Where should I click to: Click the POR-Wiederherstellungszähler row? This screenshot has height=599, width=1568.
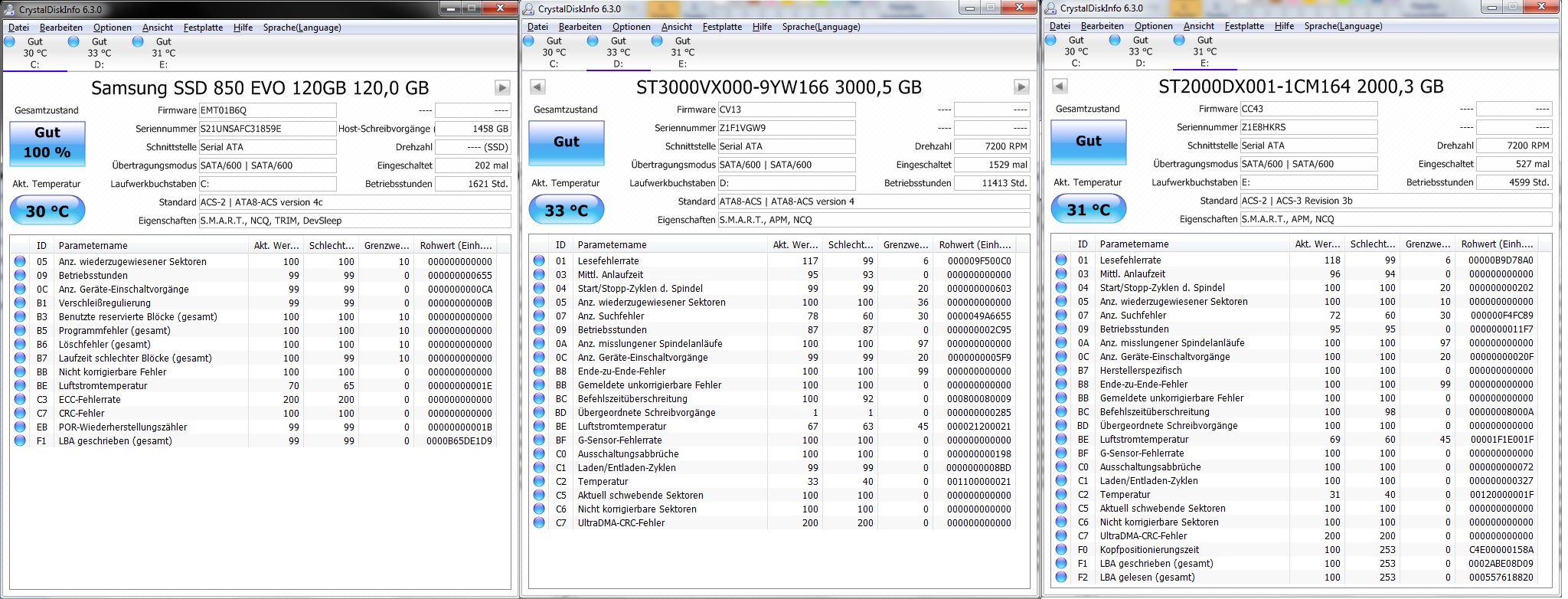pos(255,427)
